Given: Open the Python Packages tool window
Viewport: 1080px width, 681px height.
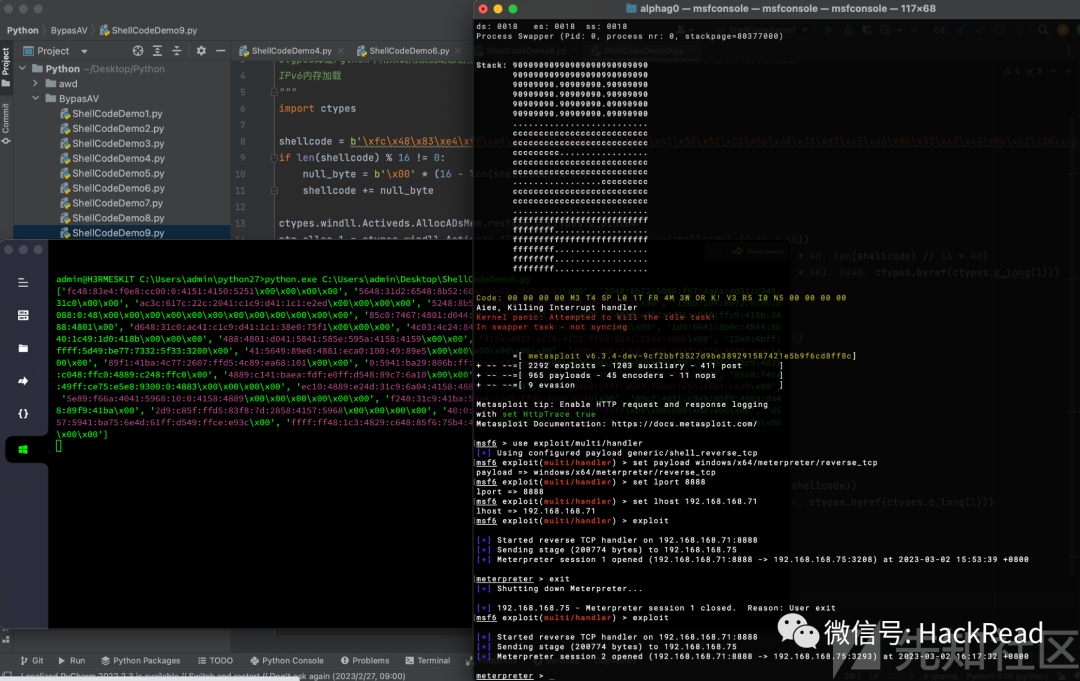Looking at the screenshot, I should pos(141,660).
